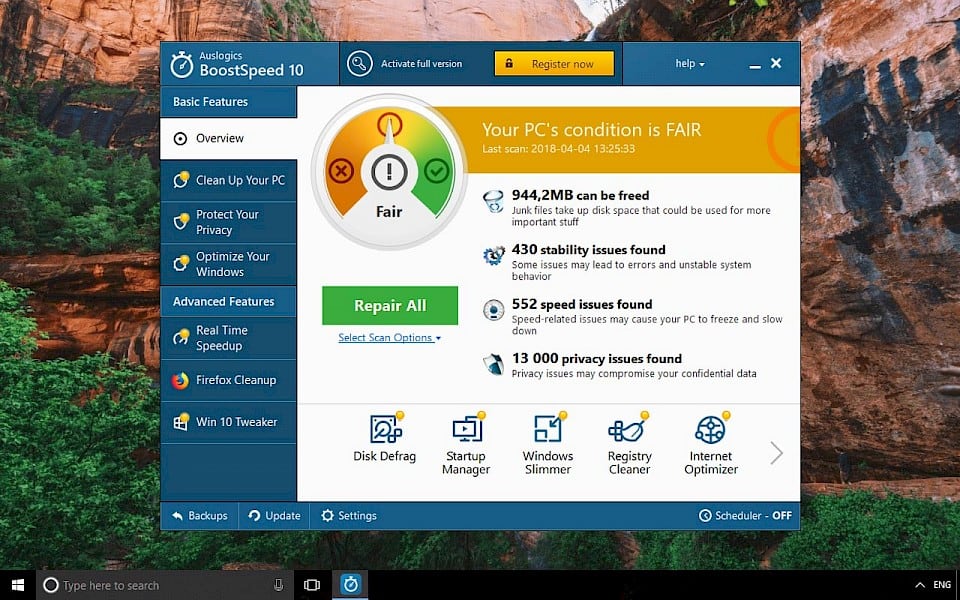Click the recycle bin junk files icon
Screen dimensions: 960x600
[x=493, y=201]
